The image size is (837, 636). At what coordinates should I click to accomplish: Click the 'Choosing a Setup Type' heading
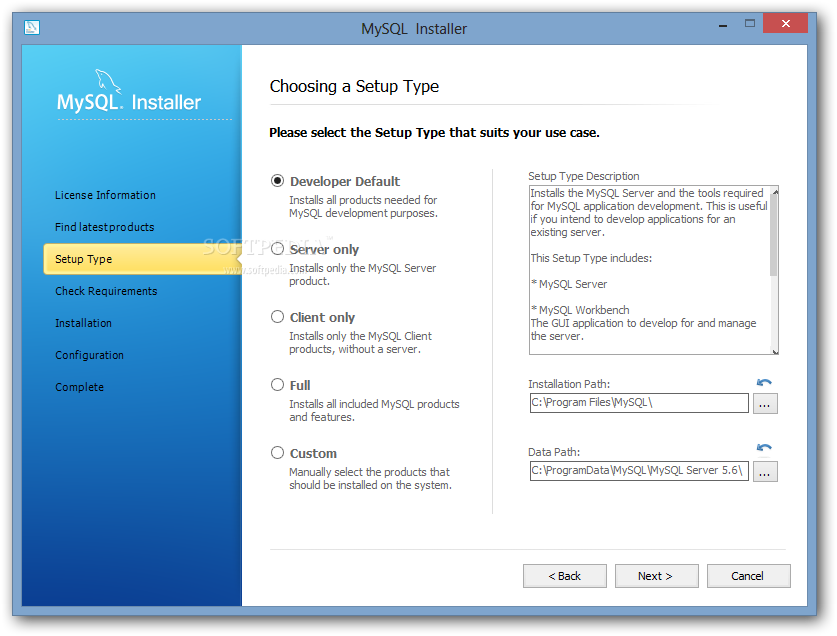tap(354, 87)
